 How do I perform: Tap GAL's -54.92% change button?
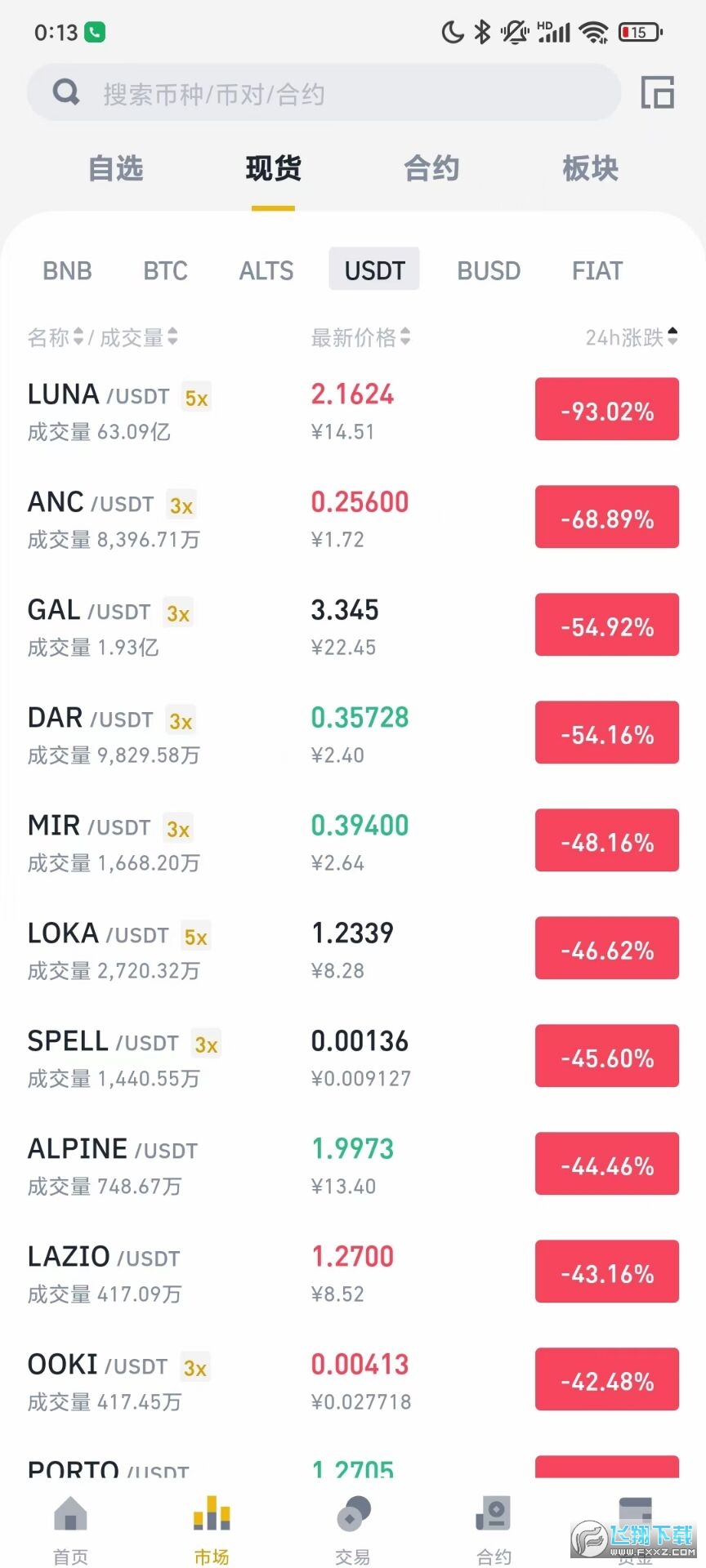tap(607, 626)
